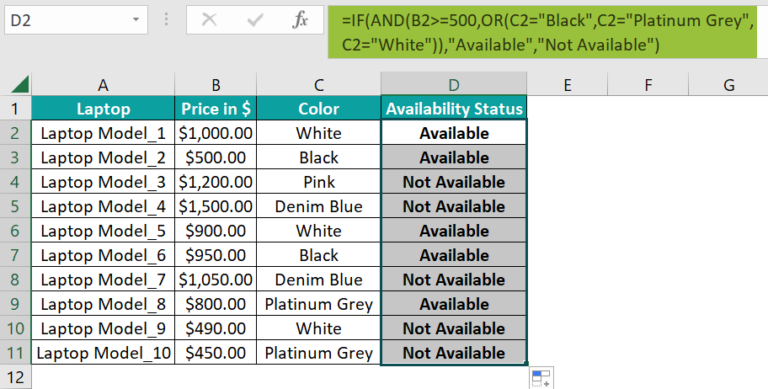Screen dimensions: 768x389
Task: Click the $950.00 price cell
Action: (216, 255)
